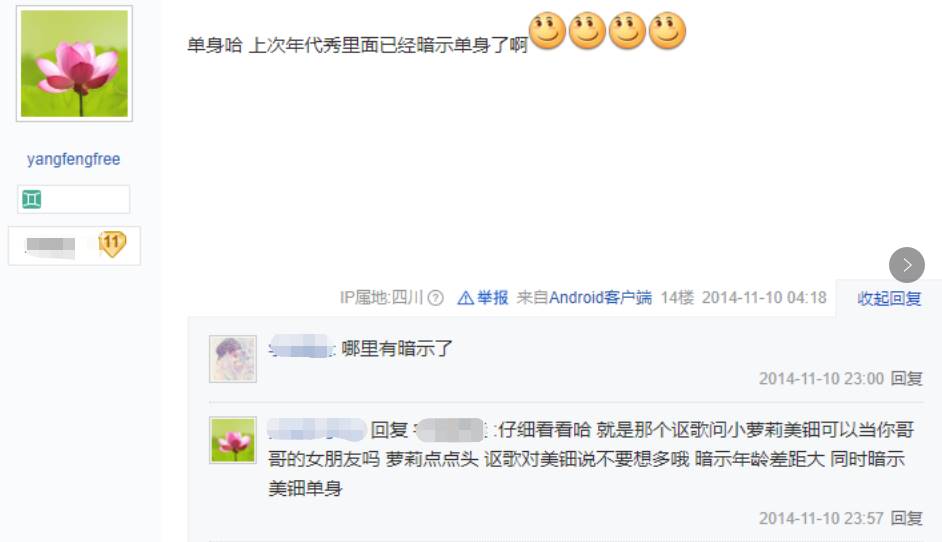Click the IP location help question icon
The image size is (942, 542).
[x=436, y=298]
